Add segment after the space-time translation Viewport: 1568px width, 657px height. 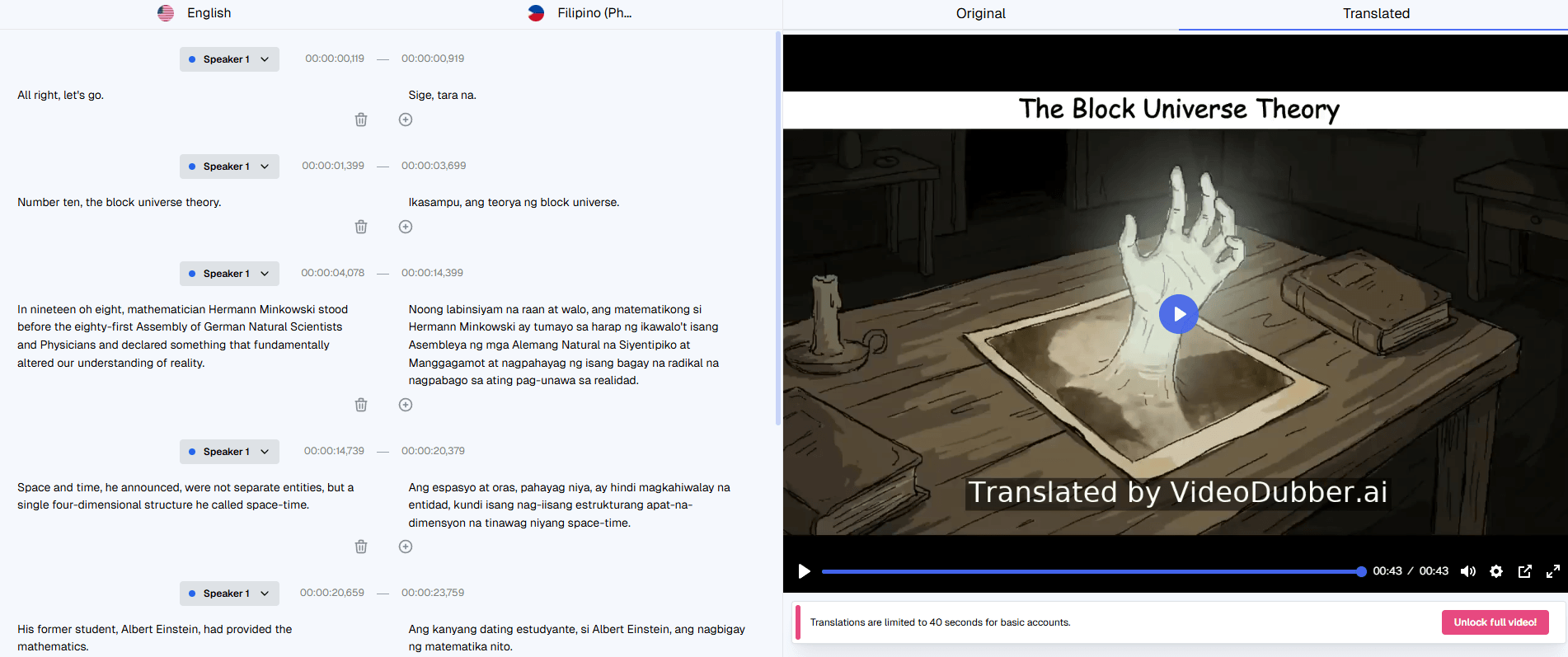406,547
